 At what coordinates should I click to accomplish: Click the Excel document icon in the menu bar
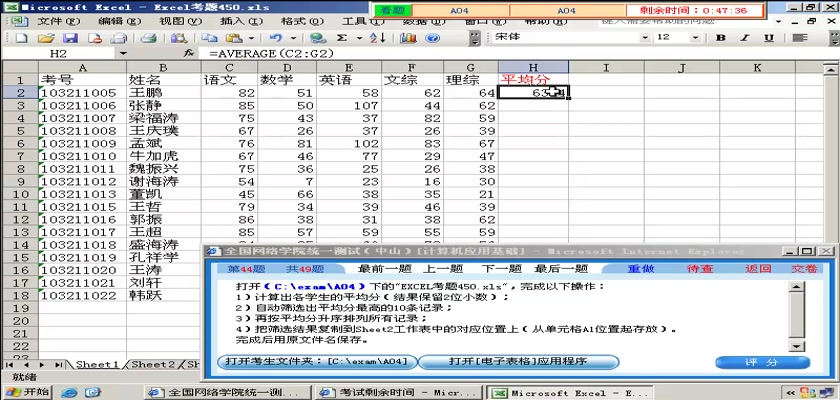coord(19,22)
